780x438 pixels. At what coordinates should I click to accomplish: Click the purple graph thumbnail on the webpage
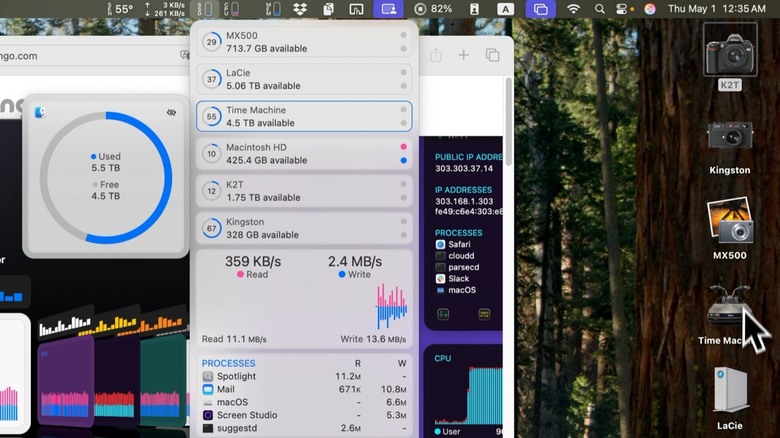click(x=65, y=381)
